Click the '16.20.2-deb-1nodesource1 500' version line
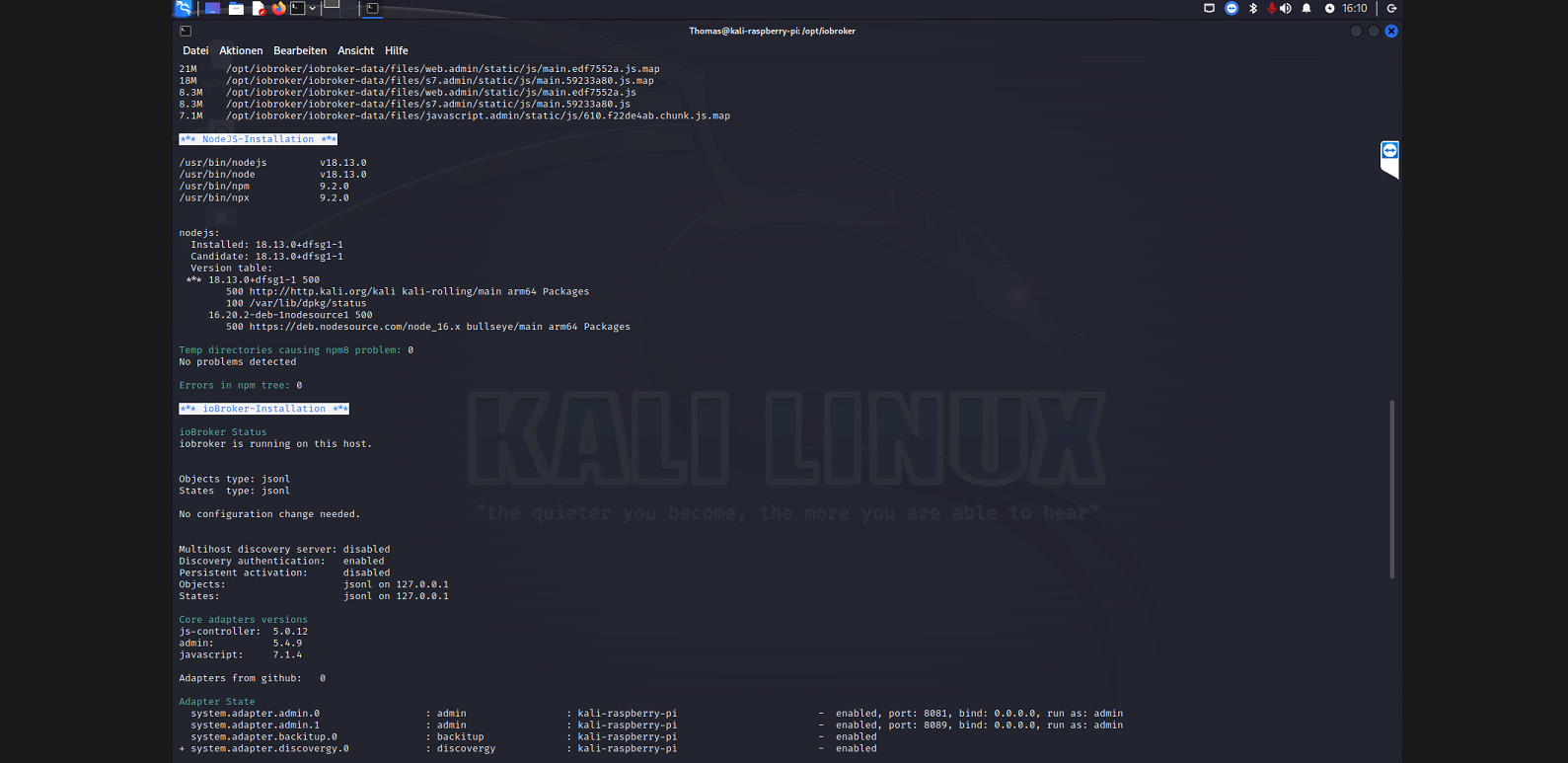 (290, 315)
